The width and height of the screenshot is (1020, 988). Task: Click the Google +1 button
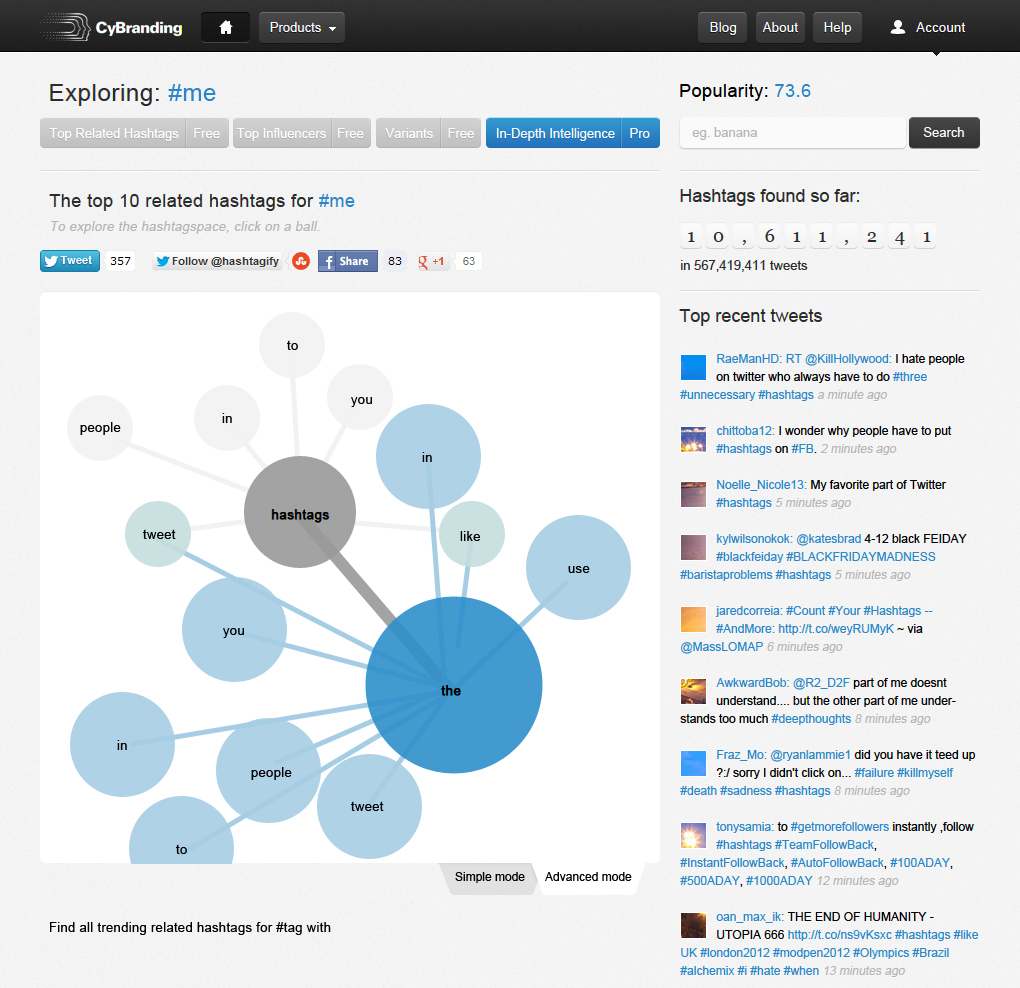tap(433, 261)
